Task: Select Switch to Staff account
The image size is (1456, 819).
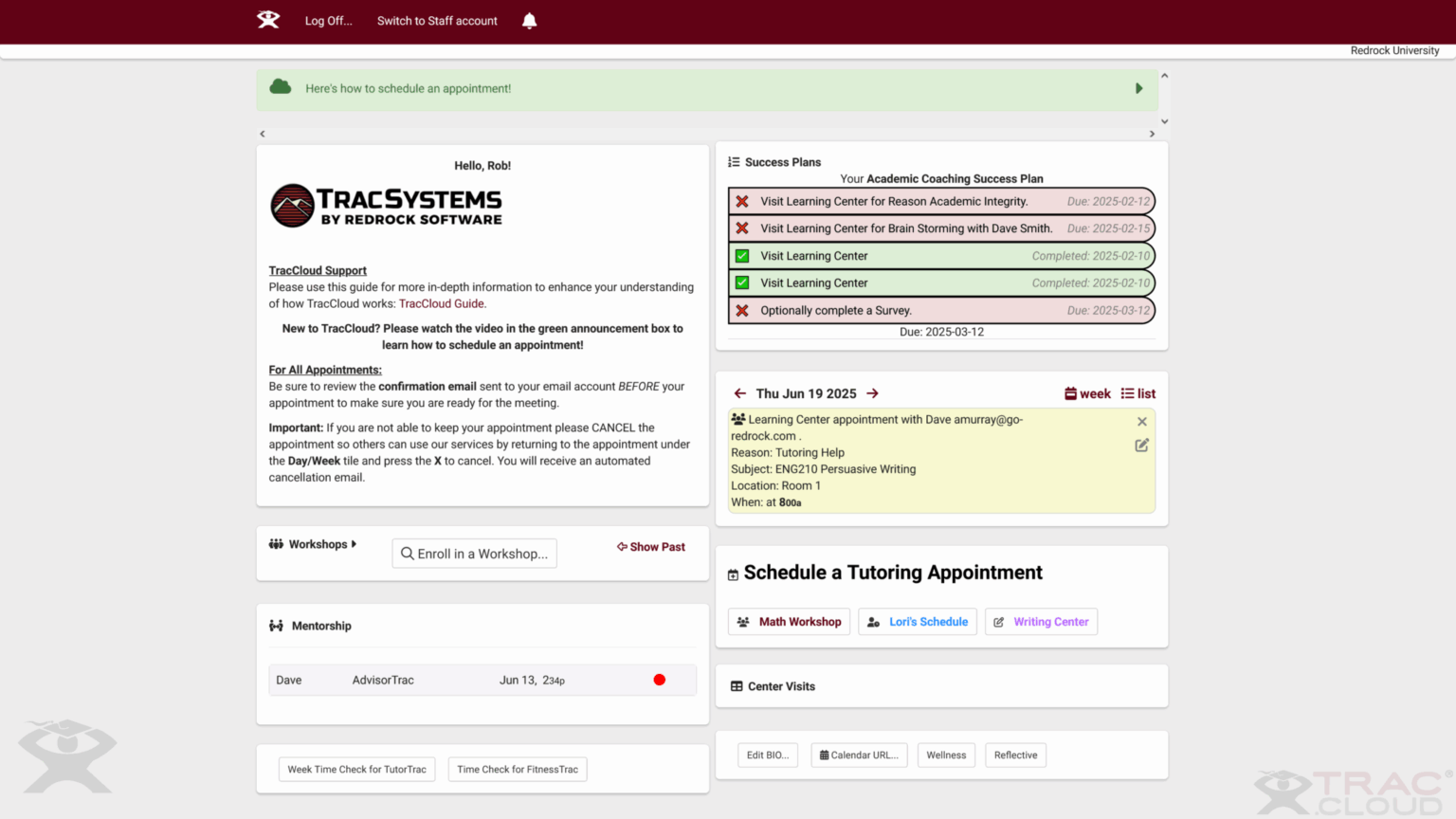Action: [x=436, y=20]
